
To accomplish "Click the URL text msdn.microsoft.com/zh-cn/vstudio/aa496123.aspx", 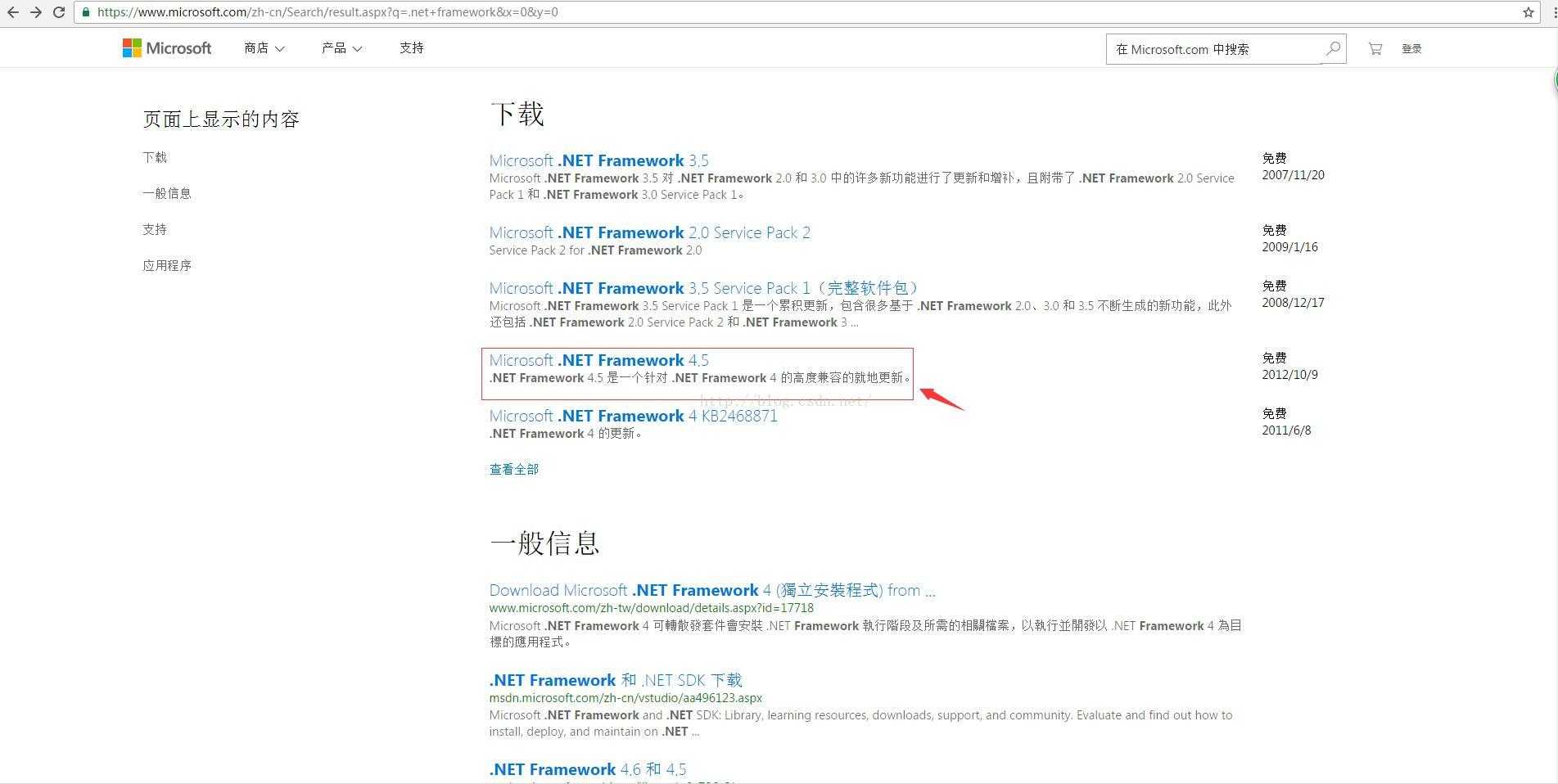I will tap(625, 698).
